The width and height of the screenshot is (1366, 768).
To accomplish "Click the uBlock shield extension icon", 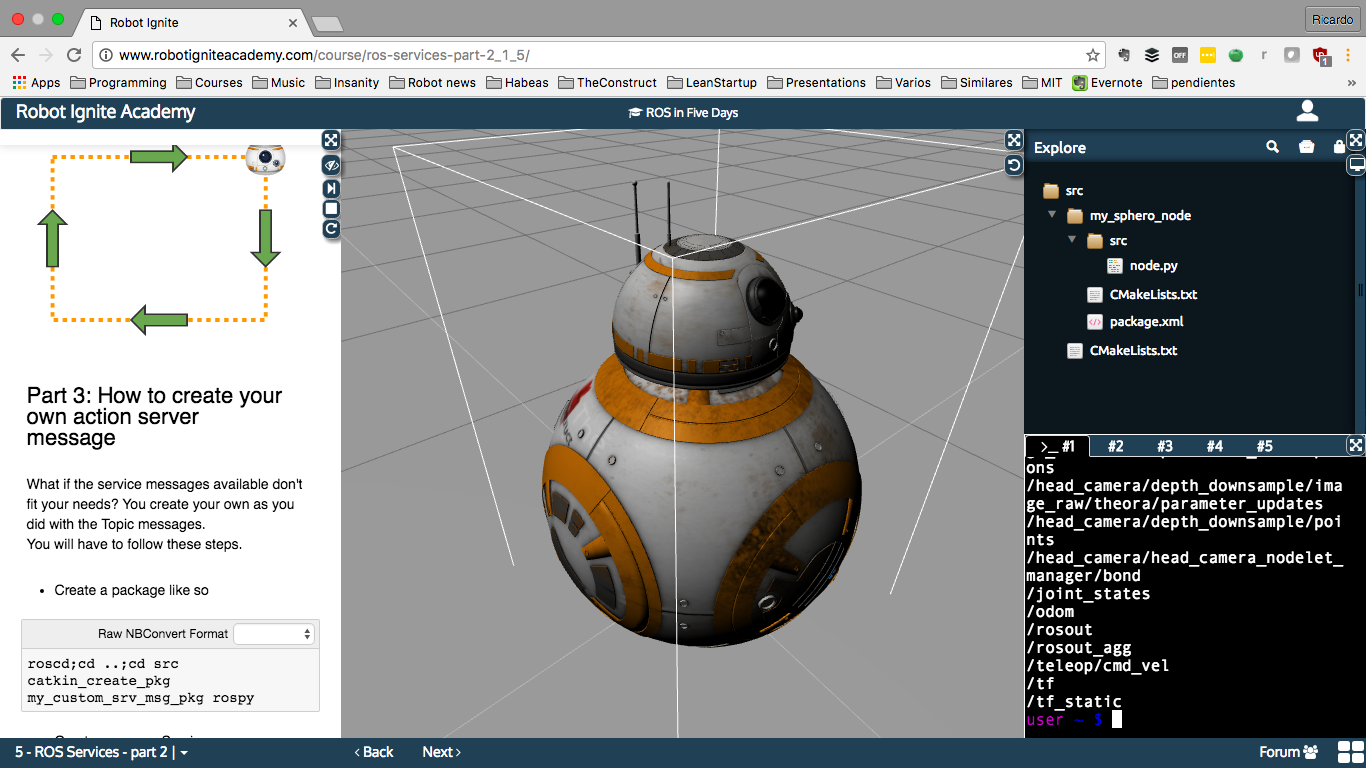I will coord(1321,56).
